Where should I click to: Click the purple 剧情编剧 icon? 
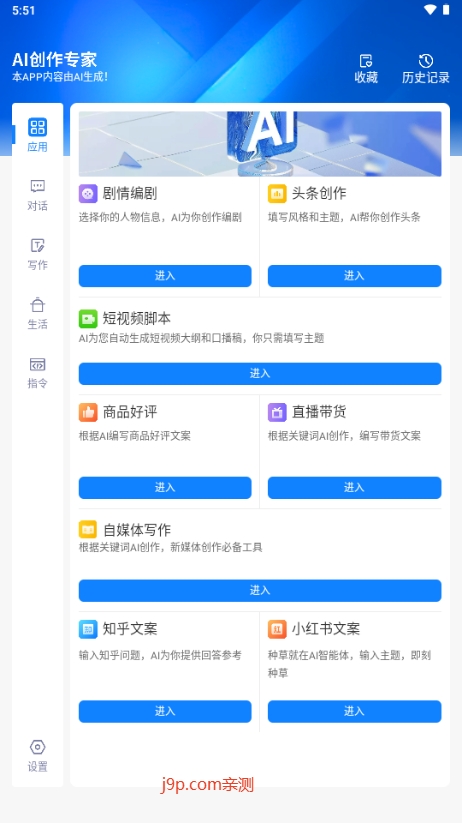point(88,194)
